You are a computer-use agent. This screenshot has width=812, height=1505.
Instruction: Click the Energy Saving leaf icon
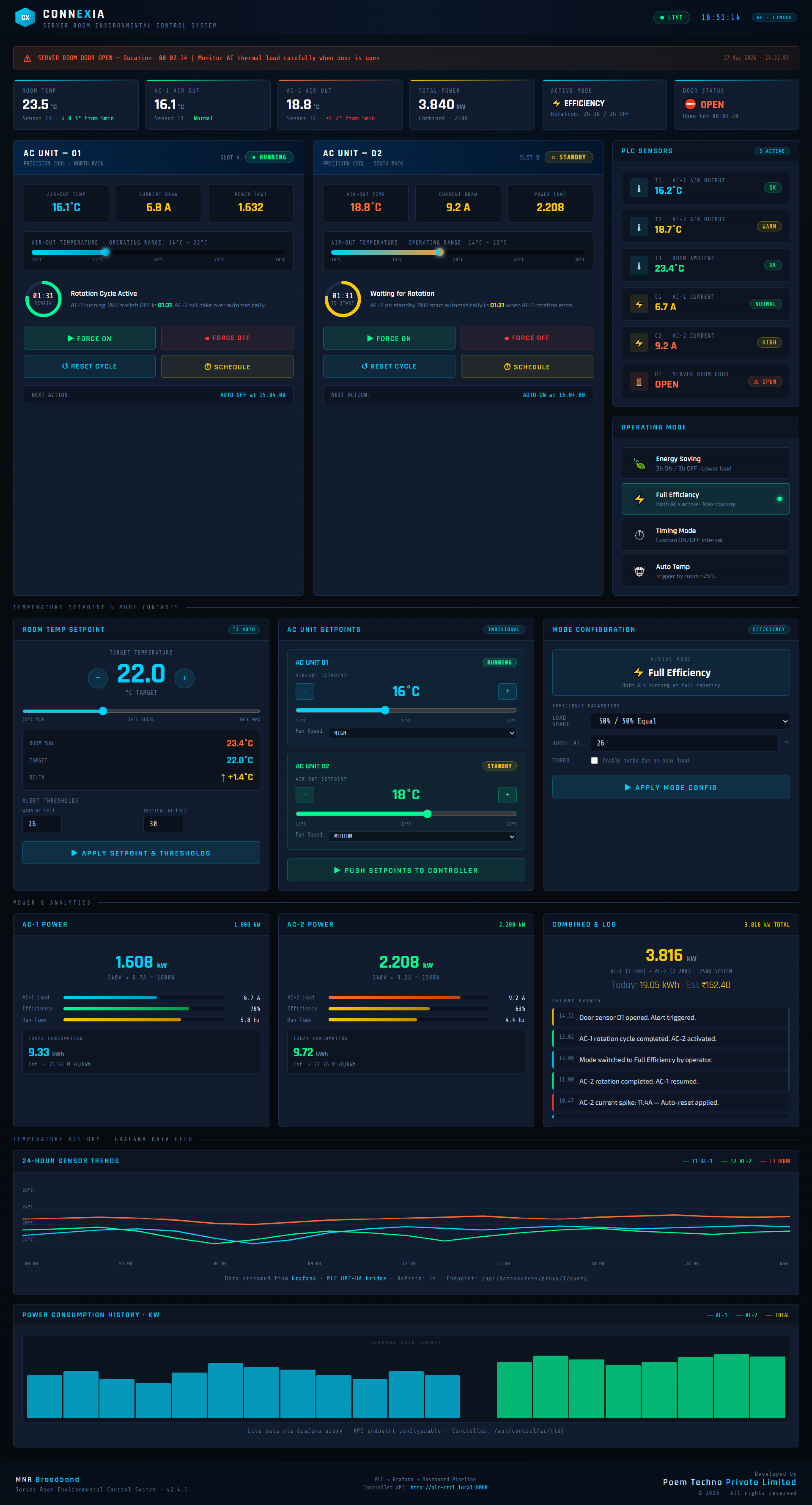[x=640, y=463]
